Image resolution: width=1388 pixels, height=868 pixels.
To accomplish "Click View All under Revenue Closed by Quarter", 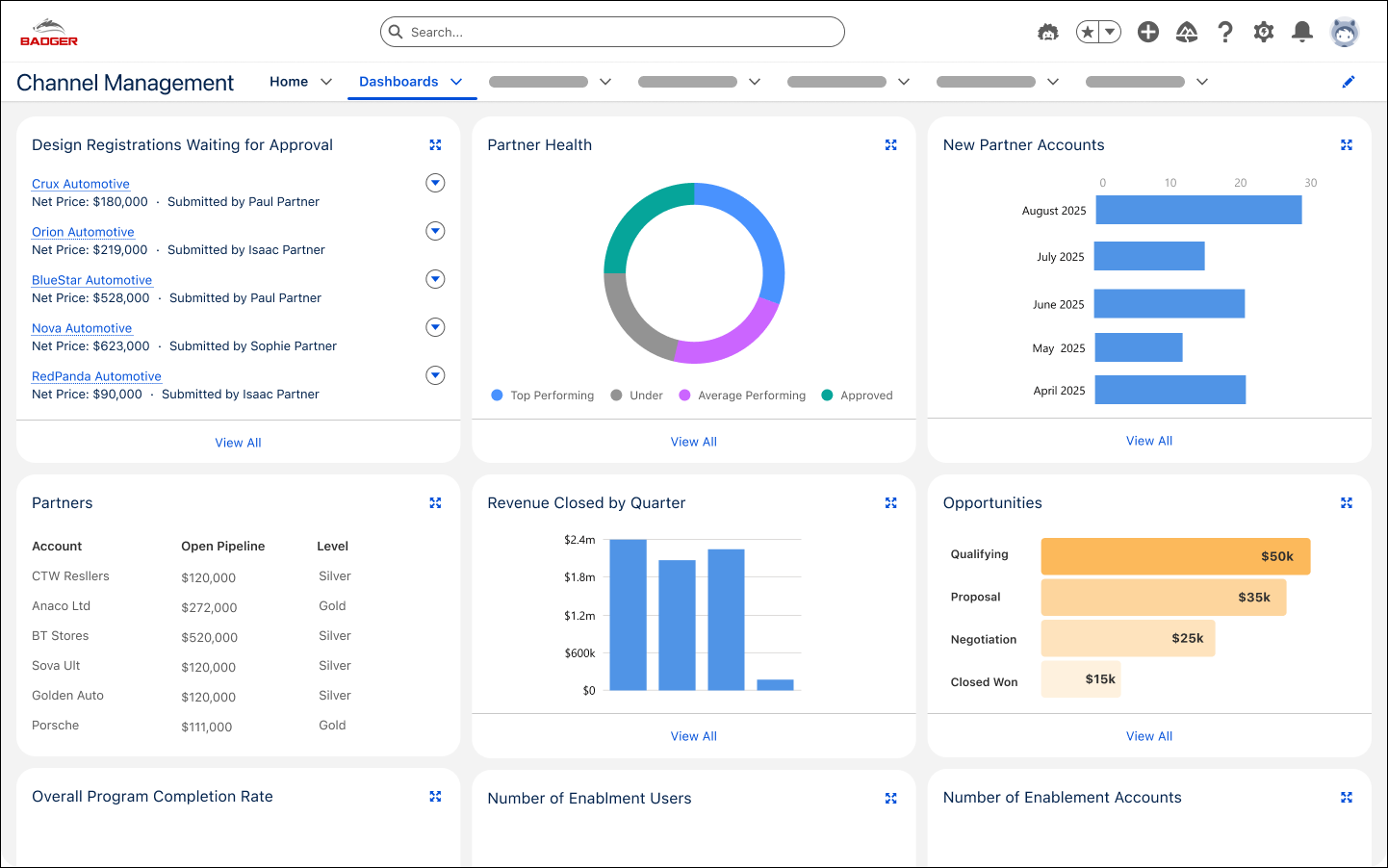I will tap(694, 736).
